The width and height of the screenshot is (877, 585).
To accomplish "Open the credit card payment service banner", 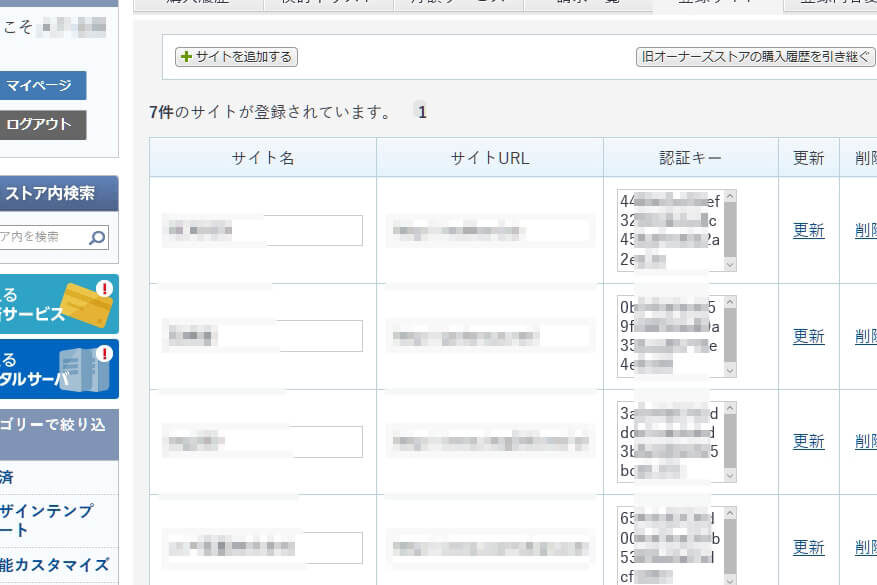I will coord(58,304).
